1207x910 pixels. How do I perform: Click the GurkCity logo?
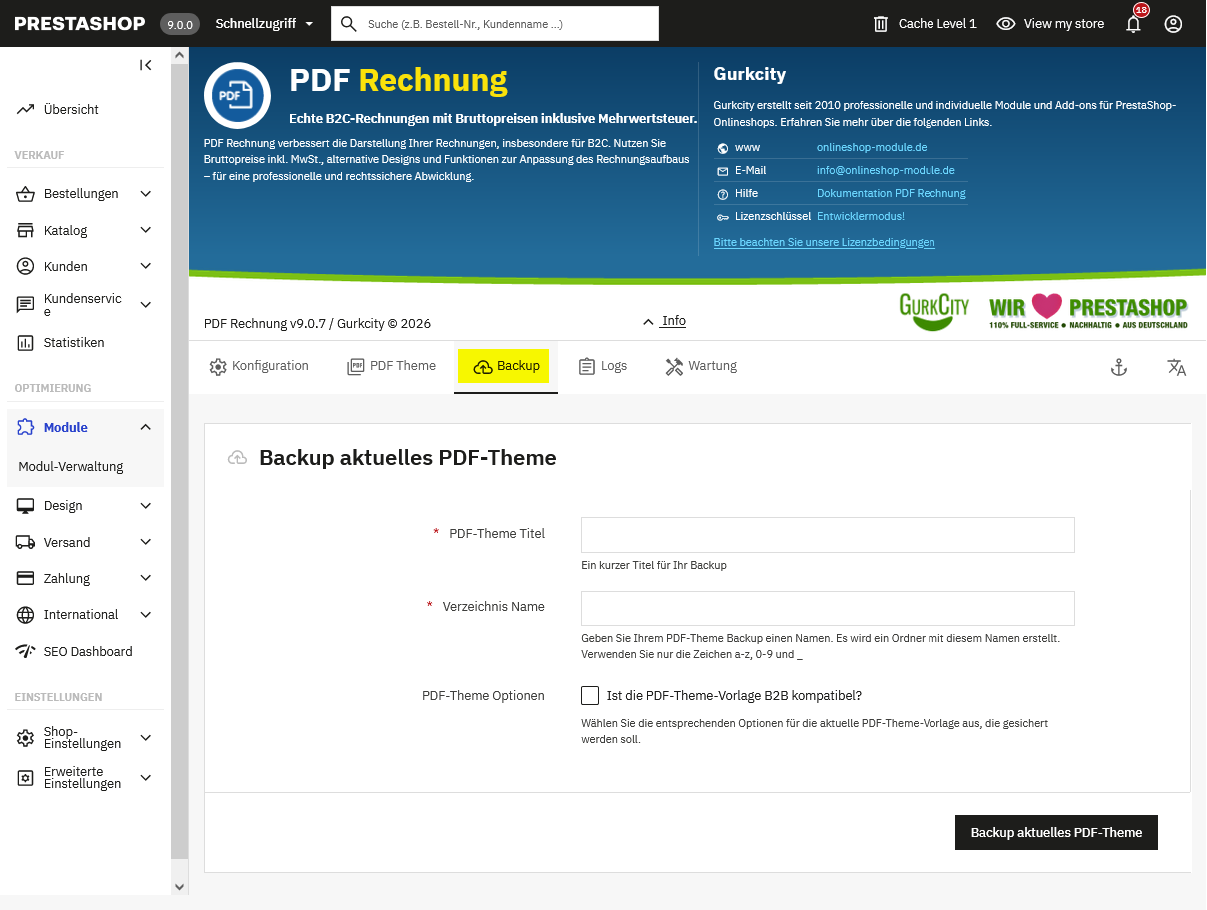(934, 311)
